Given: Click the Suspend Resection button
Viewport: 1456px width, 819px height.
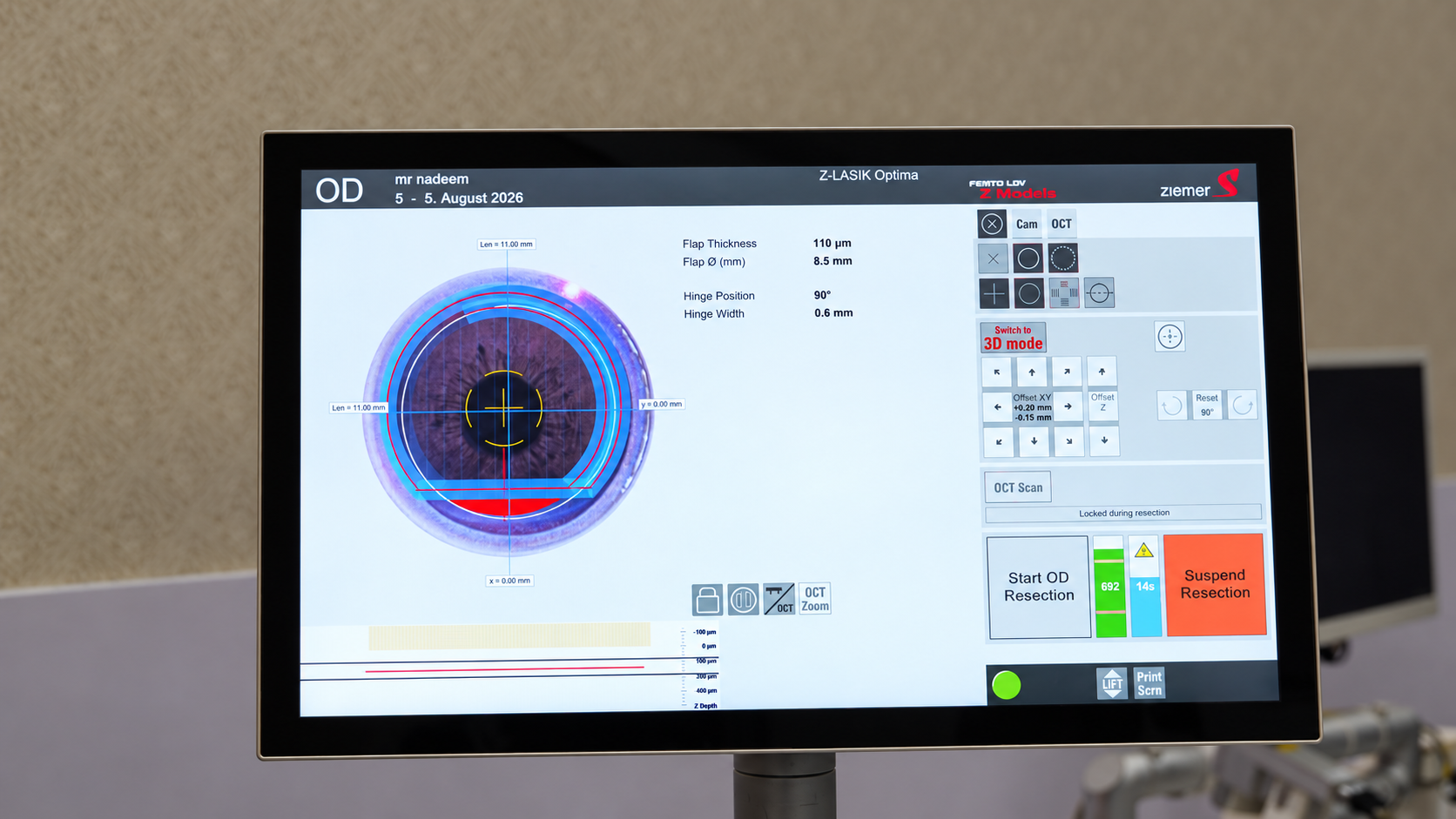Looking at the screenshot, I should click(1215, 584).
